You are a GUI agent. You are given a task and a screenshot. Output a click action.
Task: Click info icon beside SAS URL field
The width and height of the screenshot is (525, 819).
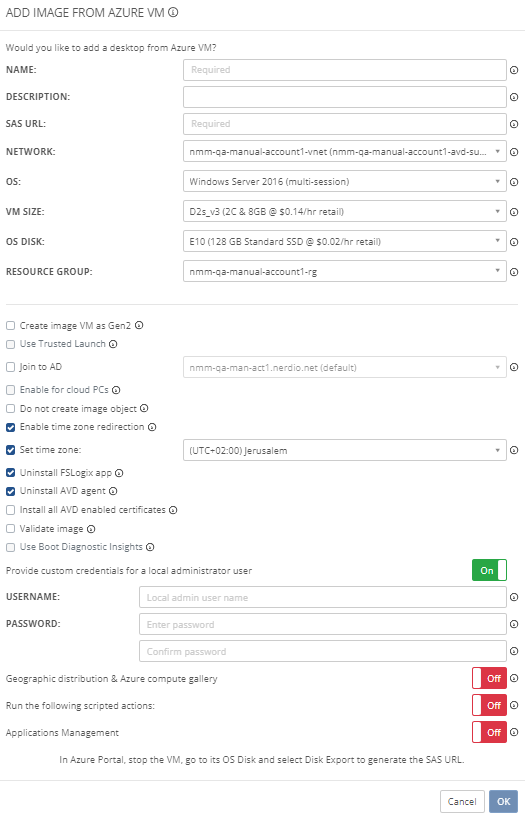click(514, 124)
